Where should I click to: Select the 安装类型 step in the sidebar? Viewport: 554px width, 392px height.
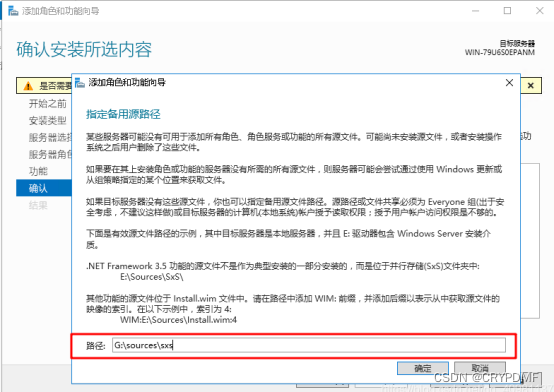47,121
